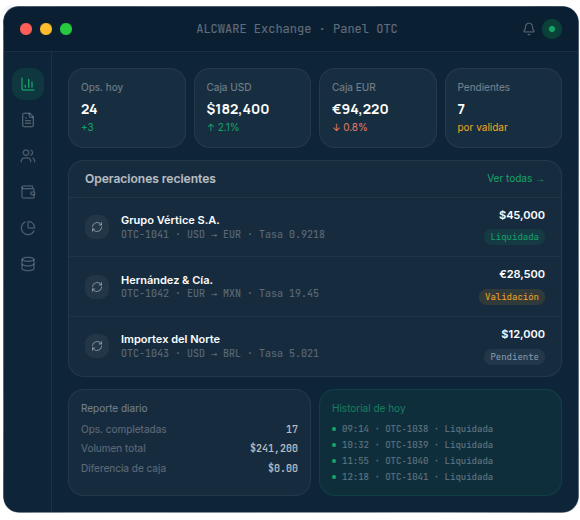The height and width of the screenshot is (520, 580).
Task: Open the clients users sidebar icon
Action: pos(28,156)
